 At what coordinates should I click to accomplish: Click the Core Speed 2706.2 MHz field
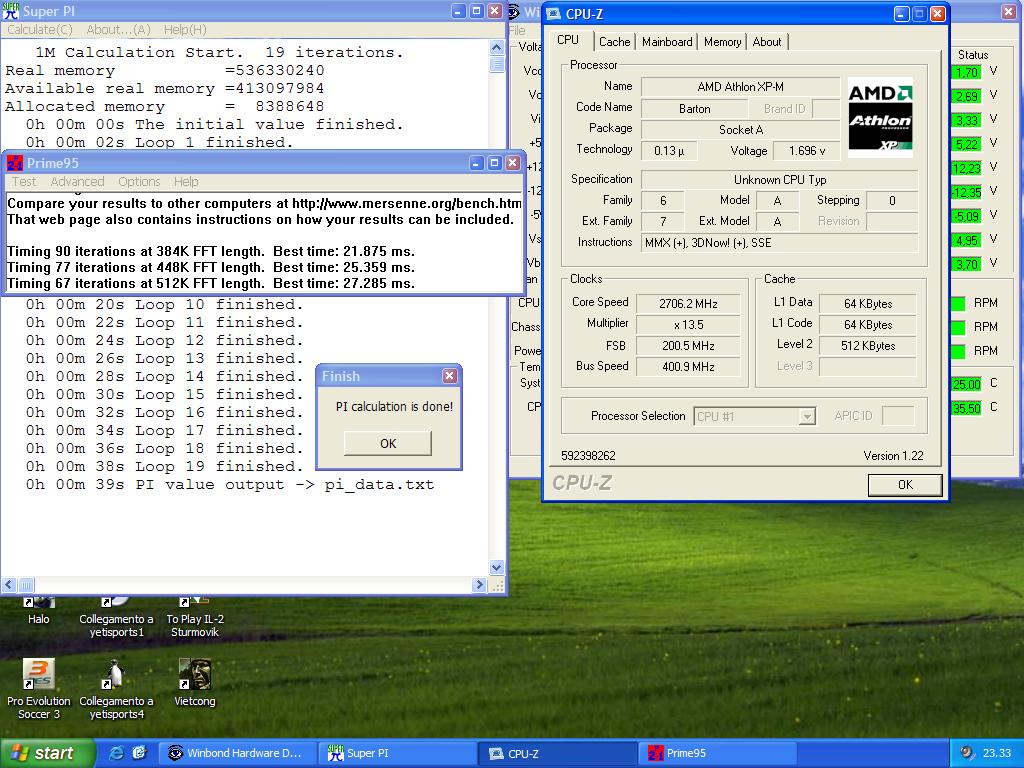click(x=688, y=303)
